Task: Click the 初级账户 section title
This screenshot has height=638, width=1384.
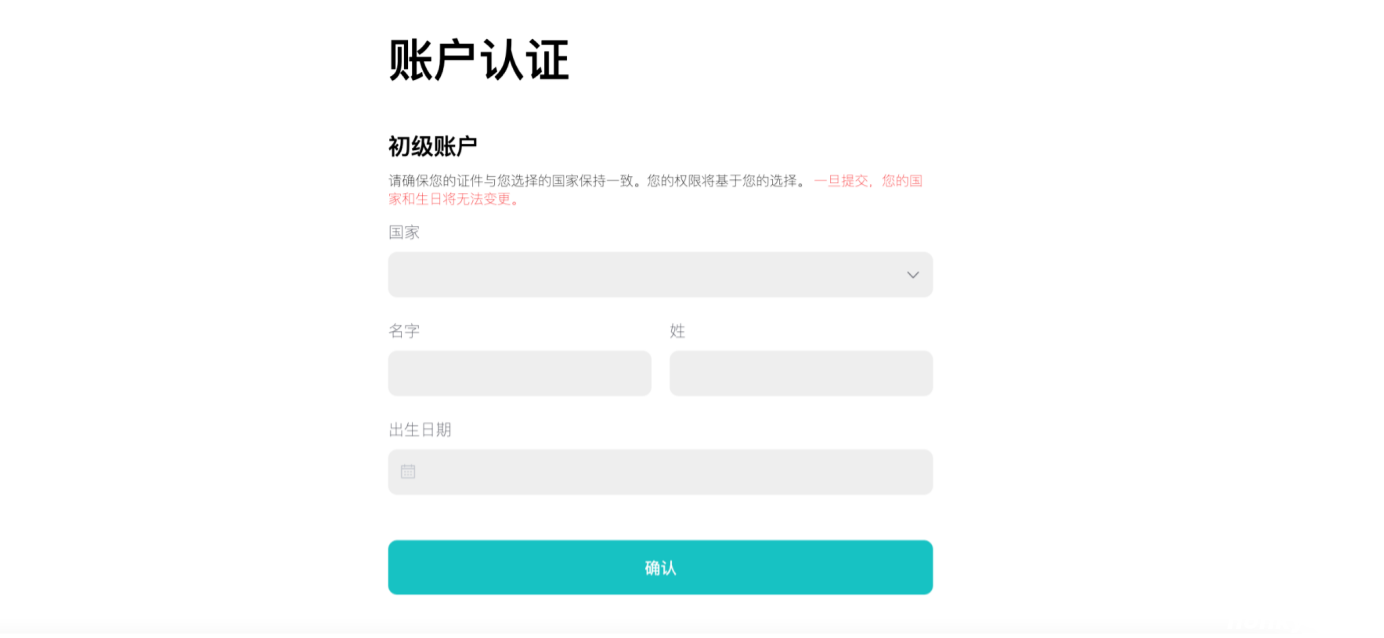Action: 432,146
